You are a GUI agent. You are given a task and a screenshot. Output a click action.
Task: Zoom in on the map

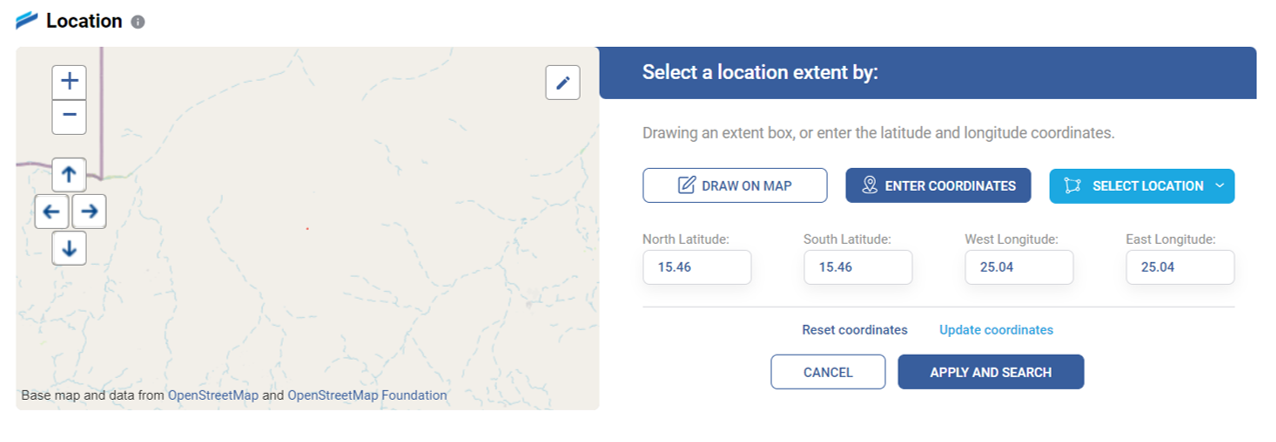tap(69, 82)
